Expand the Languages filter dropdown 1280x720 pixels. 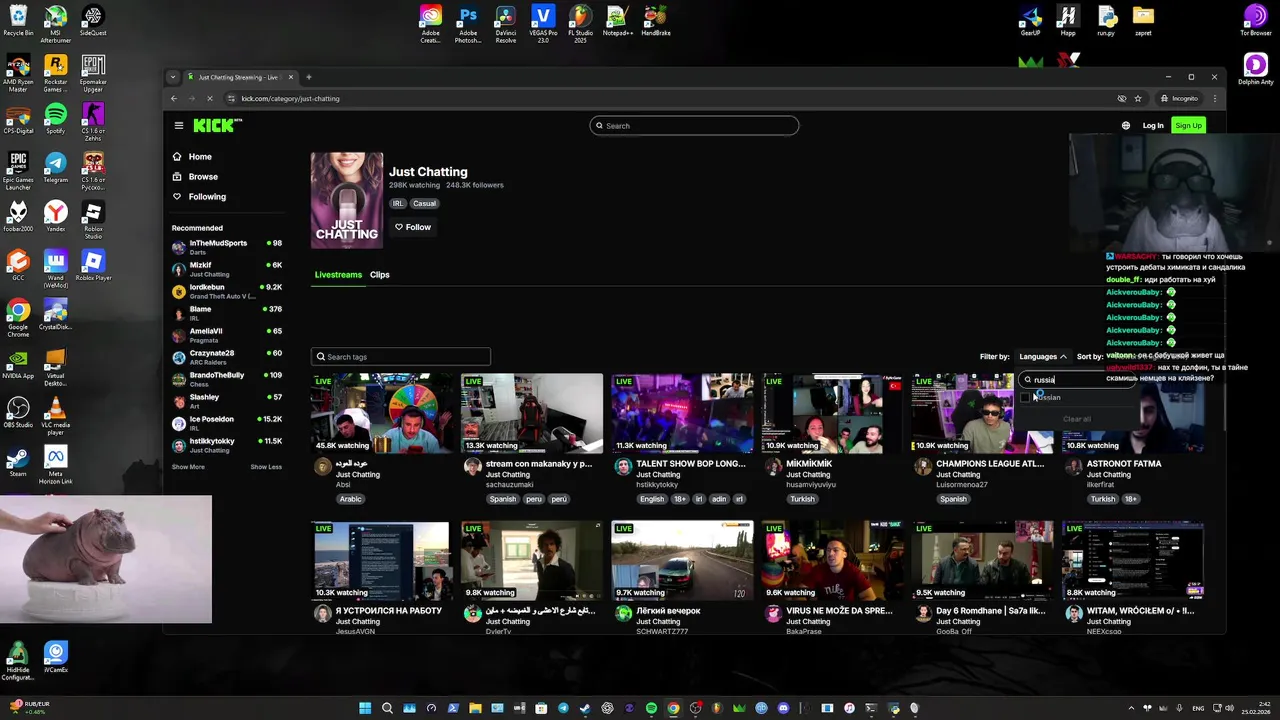(x=1043, y=356)
